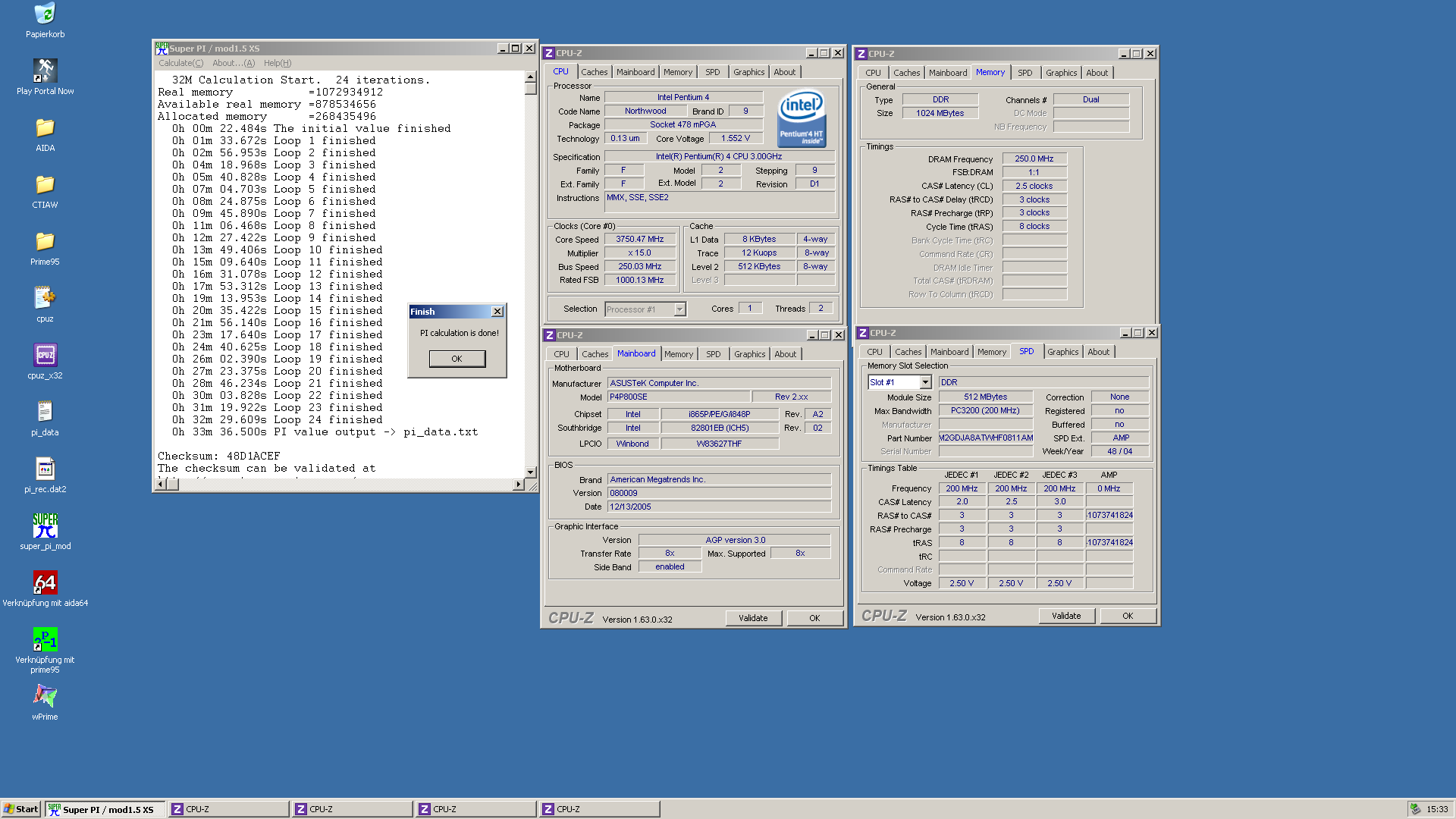1456x819 pixels.
Task: Open the Graphics tab in CPU-Z Memory window
Action: pos(1061,73)
